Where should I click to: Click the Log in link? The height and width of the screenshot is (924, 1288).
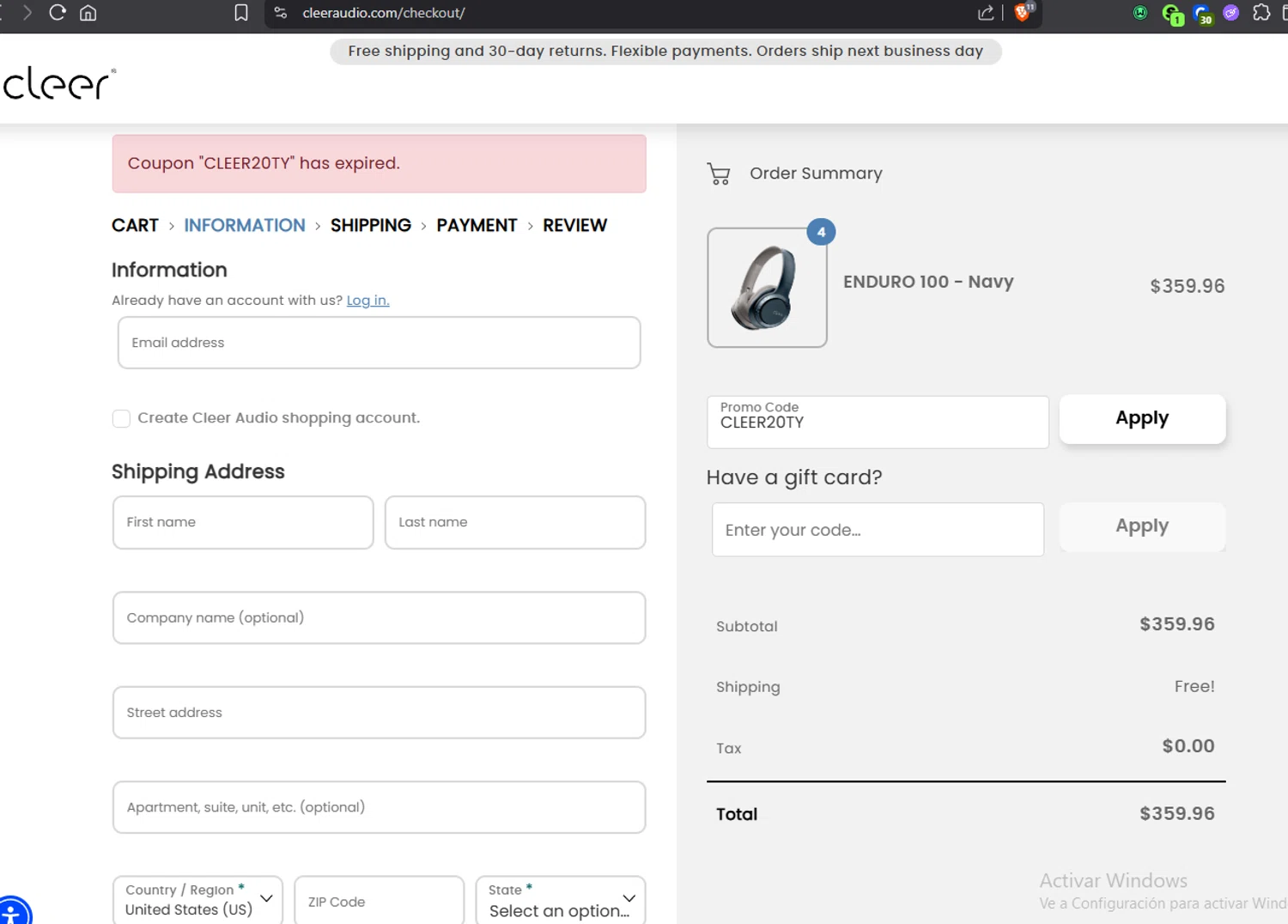point(368,301)
